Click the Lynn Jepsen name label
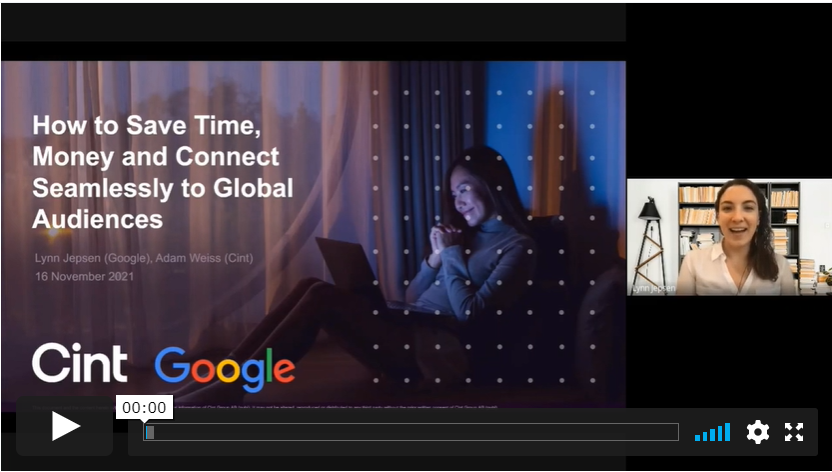The width and height of the screenshot is (832, 472). tap(653, 288)
